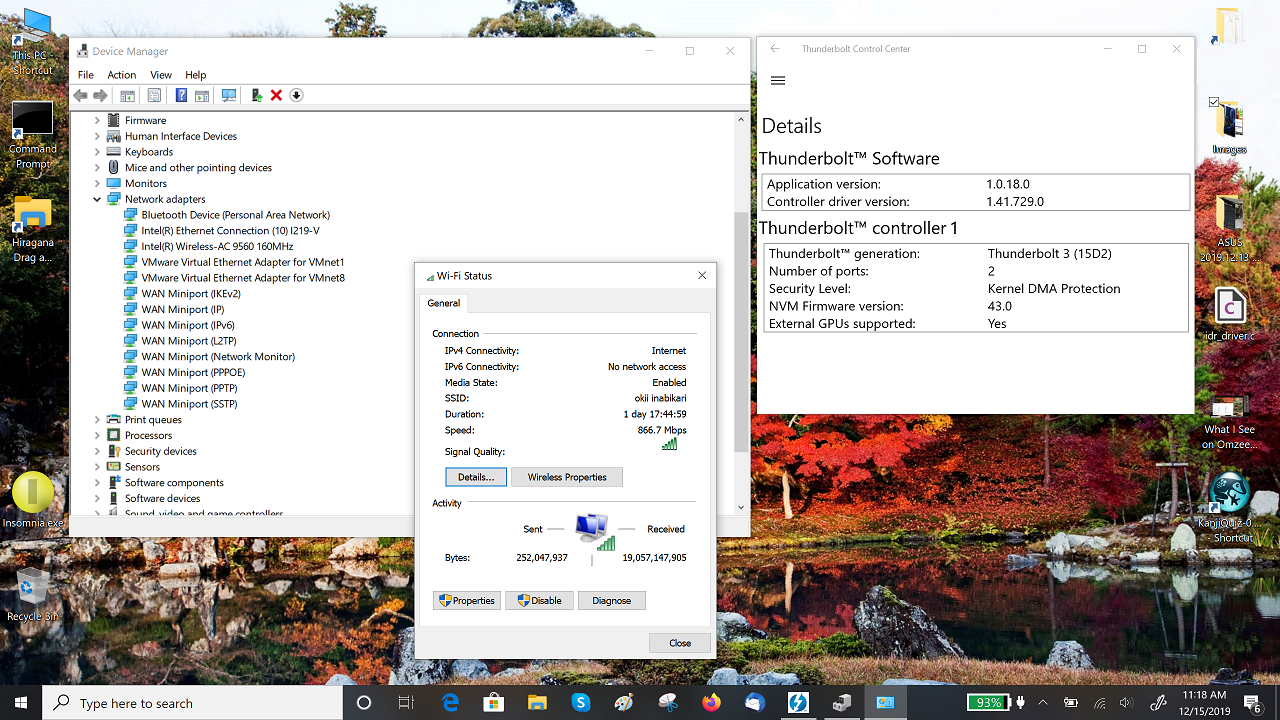Click the Cortana circle on the taskbar
The image size is (1280, 720).
pos(364,703)
